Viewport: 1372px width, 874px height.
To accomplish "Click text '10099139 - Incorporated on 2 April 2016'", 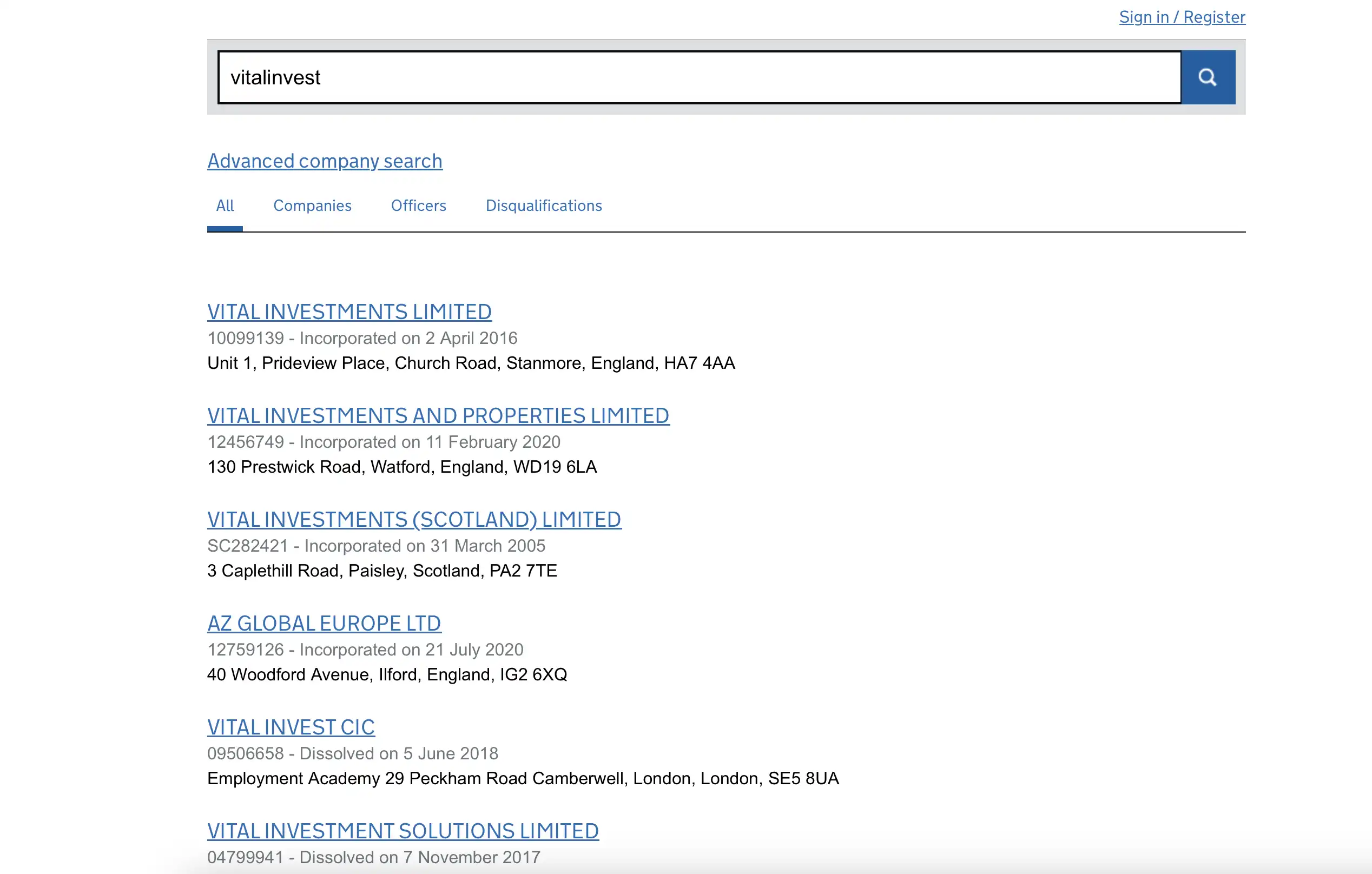I will 362,338.
